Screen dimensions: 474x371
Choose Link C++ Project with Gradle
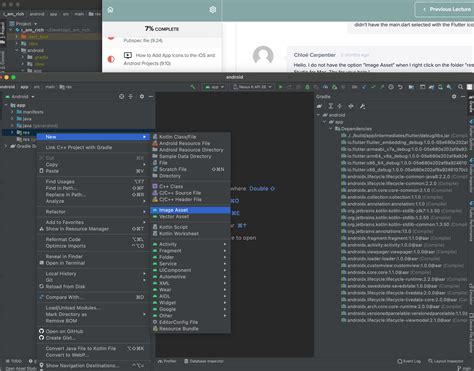93,147
